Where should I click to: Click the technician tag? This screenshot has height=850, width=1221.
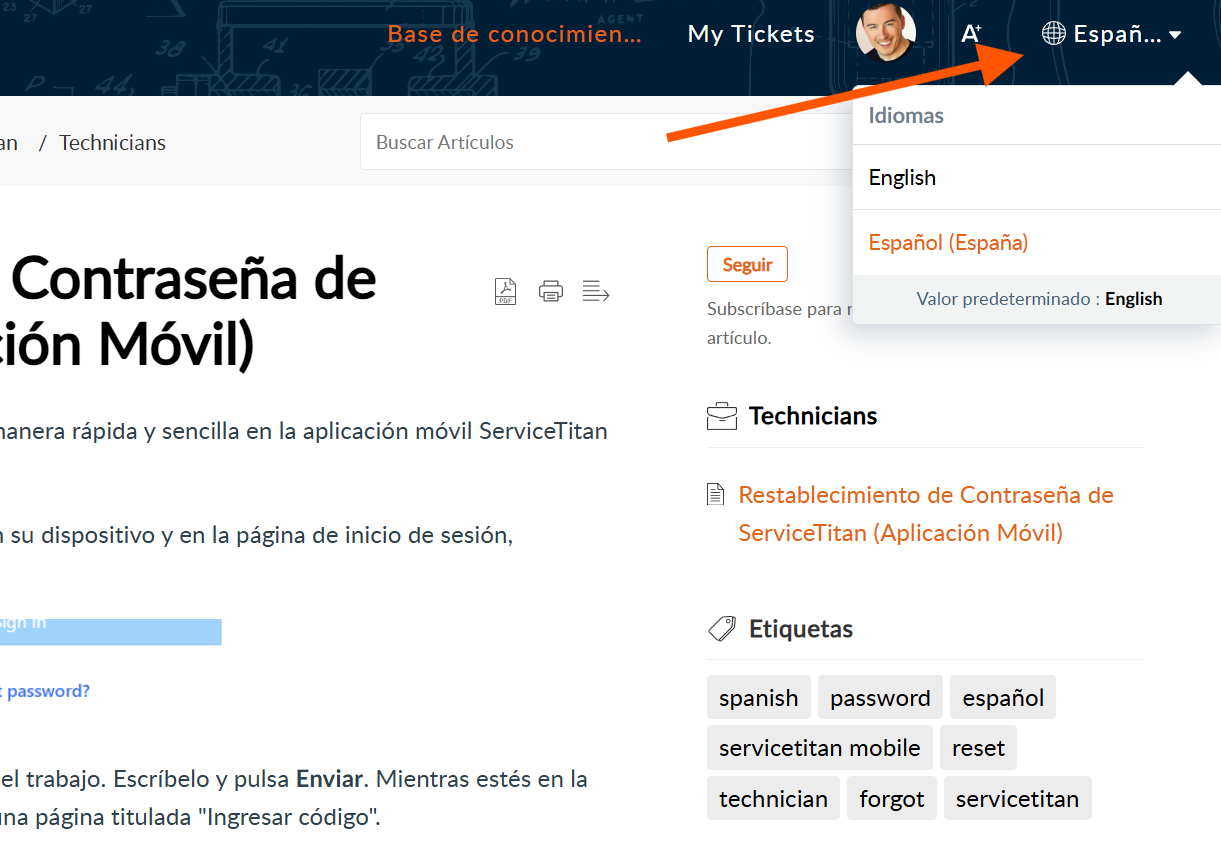click(x=773, y=799)
